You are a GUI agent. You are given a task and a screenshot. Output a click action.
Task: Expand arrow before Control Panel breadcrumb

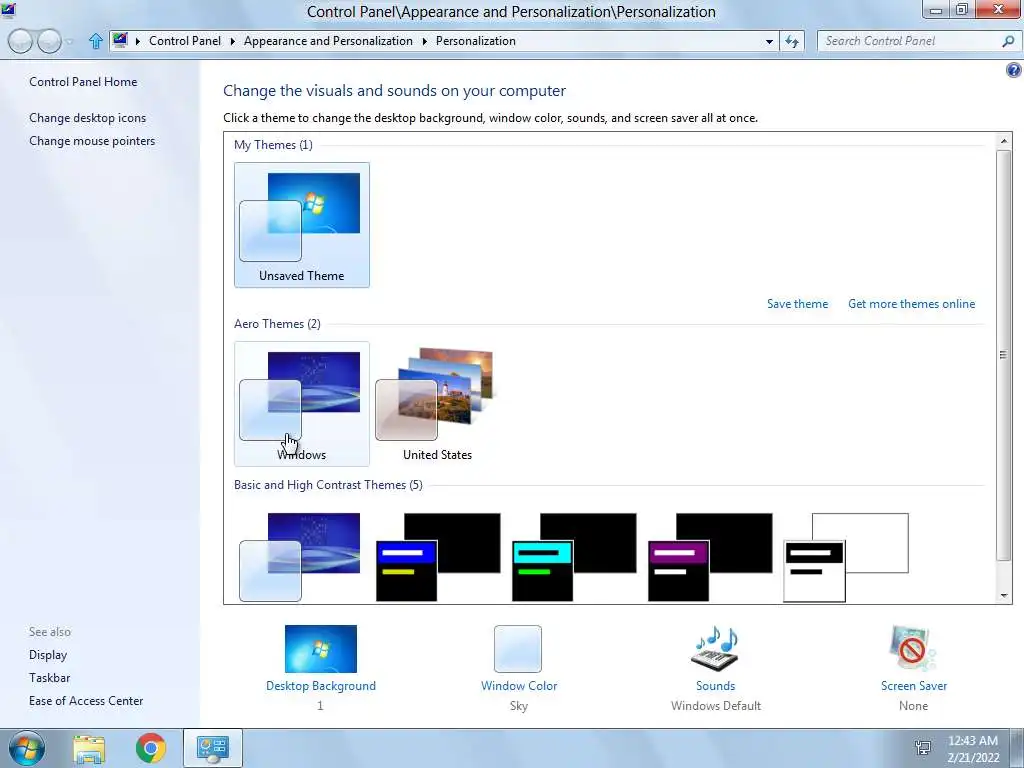138,41
